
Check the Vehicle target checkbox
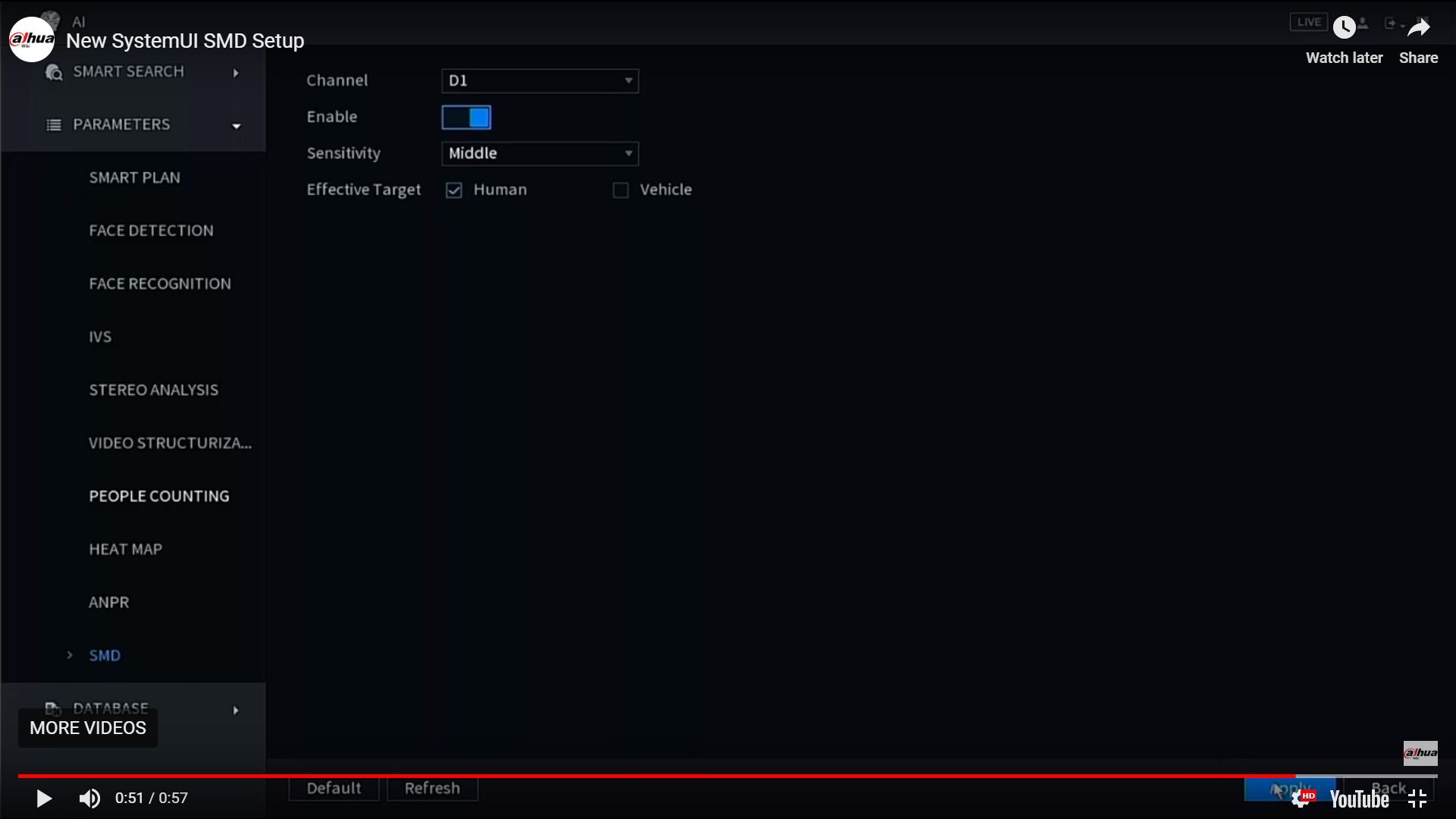[x=620, y=190]
